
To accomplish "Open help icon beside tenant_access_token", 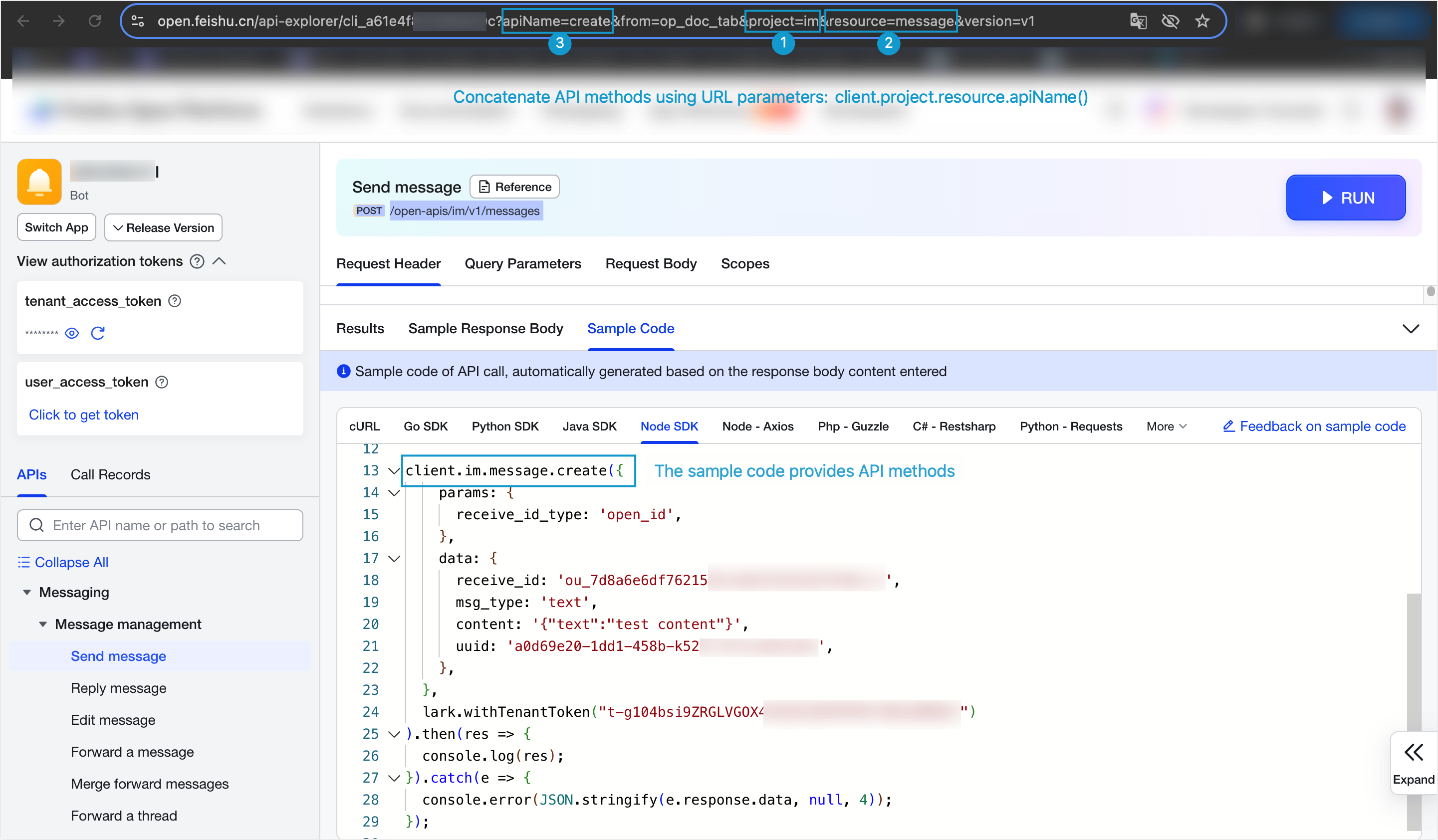I will click(x=175, y=301).
